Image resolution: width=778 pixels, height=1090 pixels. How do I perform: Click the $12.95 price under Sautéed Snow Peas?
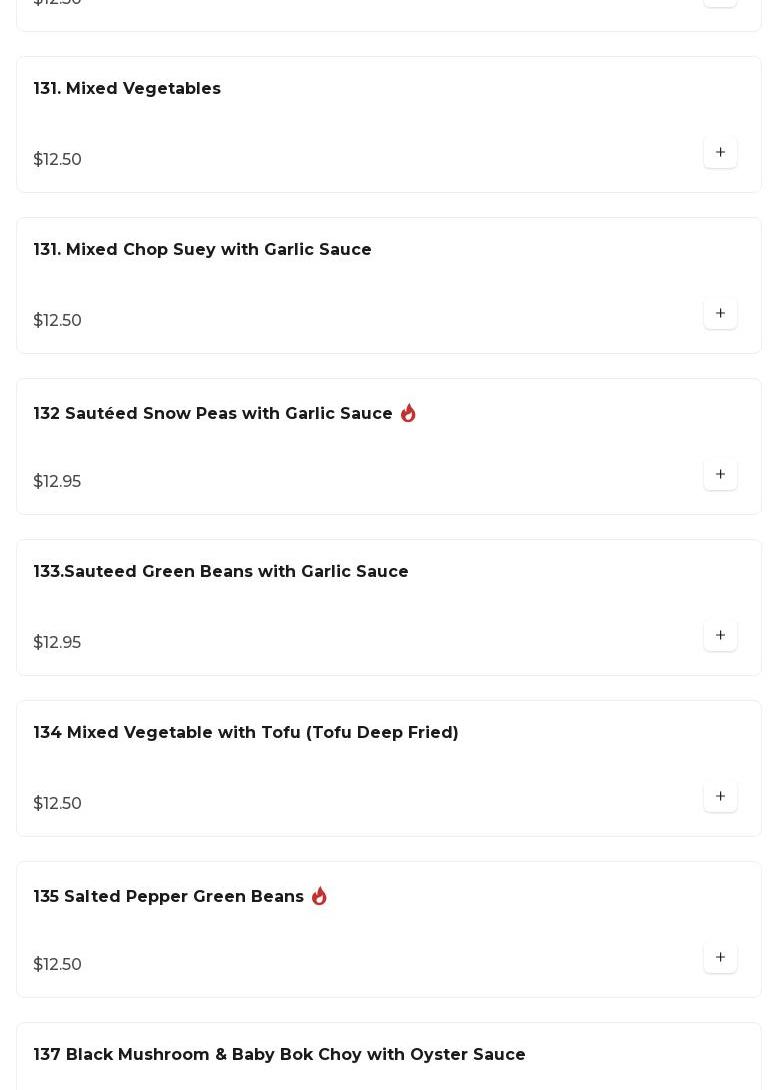(x=57, y=482)
